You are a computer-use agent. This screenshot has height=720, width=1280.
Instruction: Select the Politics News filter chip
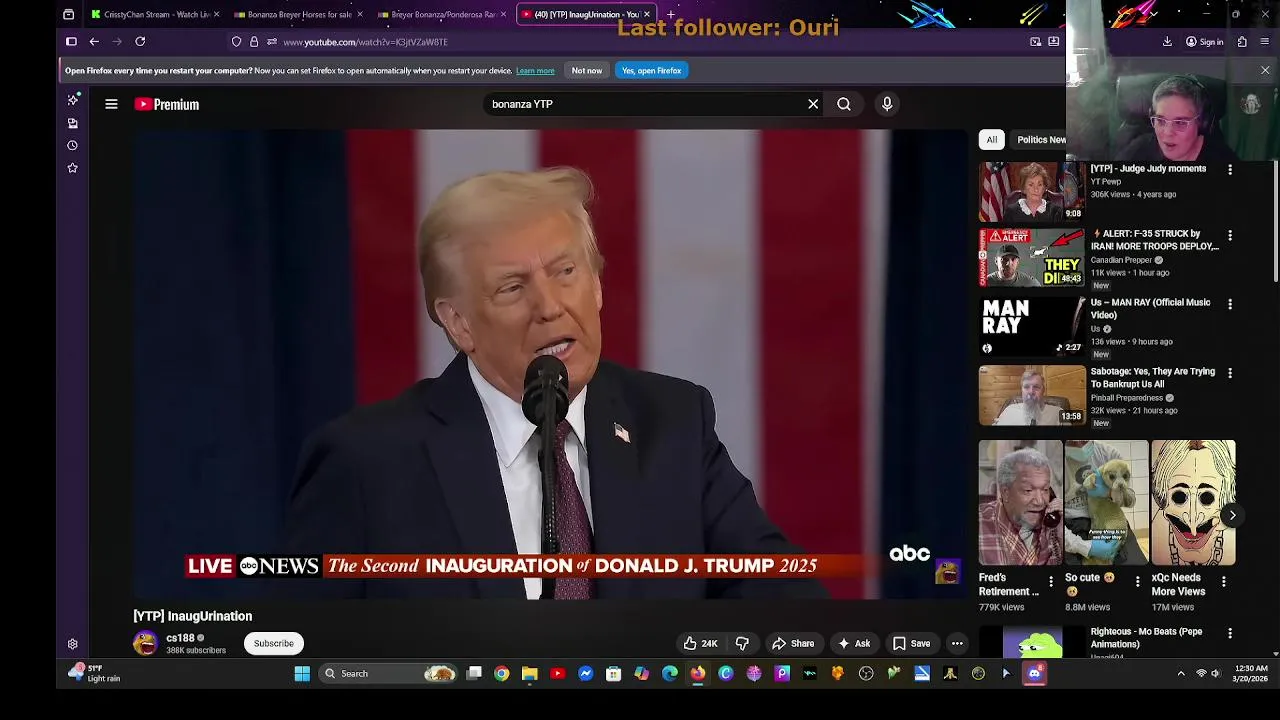pyautogui.click(x=1041, y=140)
